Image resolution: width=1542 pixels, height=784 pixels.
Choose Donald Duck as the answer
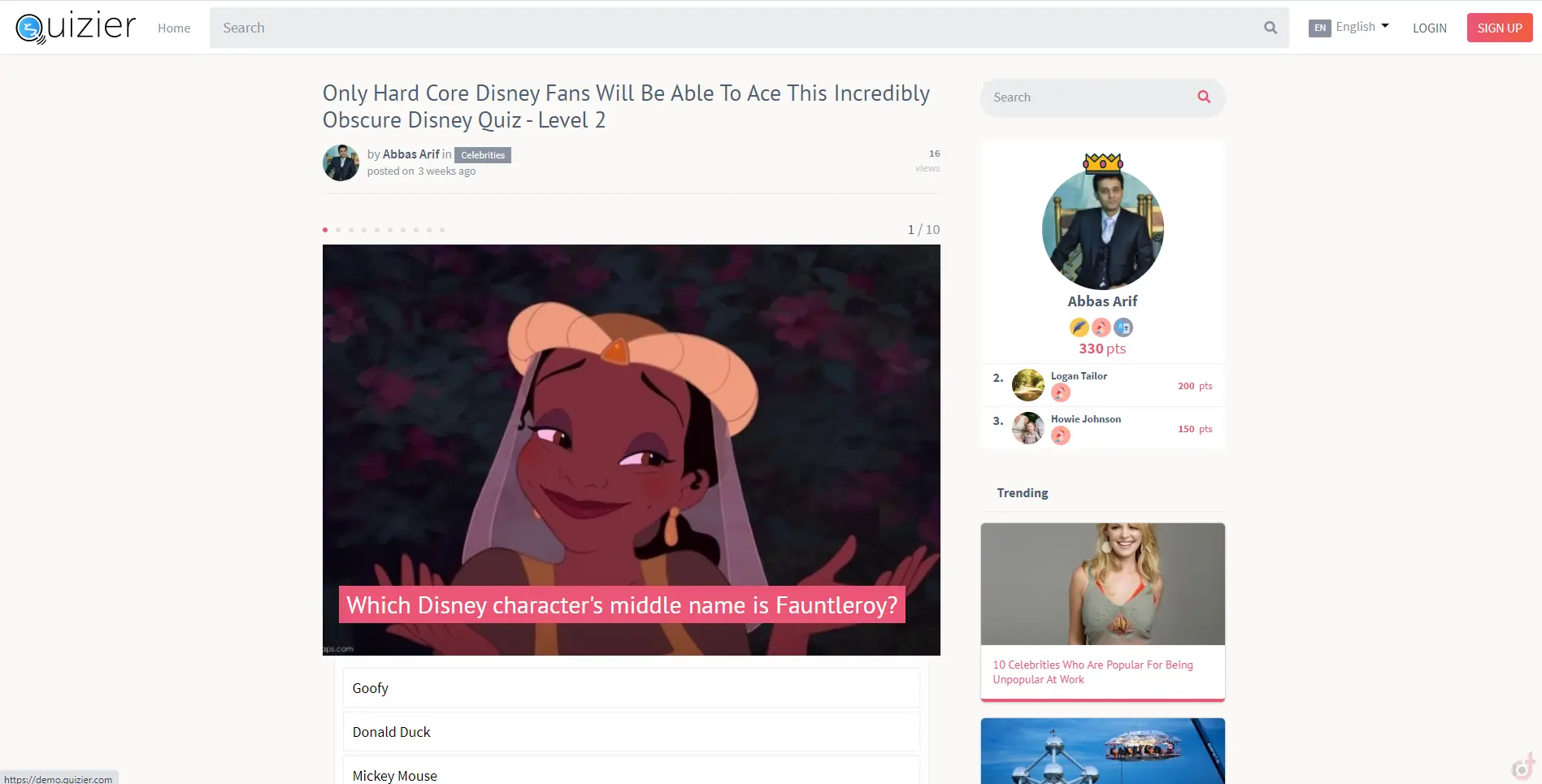(x=631, y=732)
